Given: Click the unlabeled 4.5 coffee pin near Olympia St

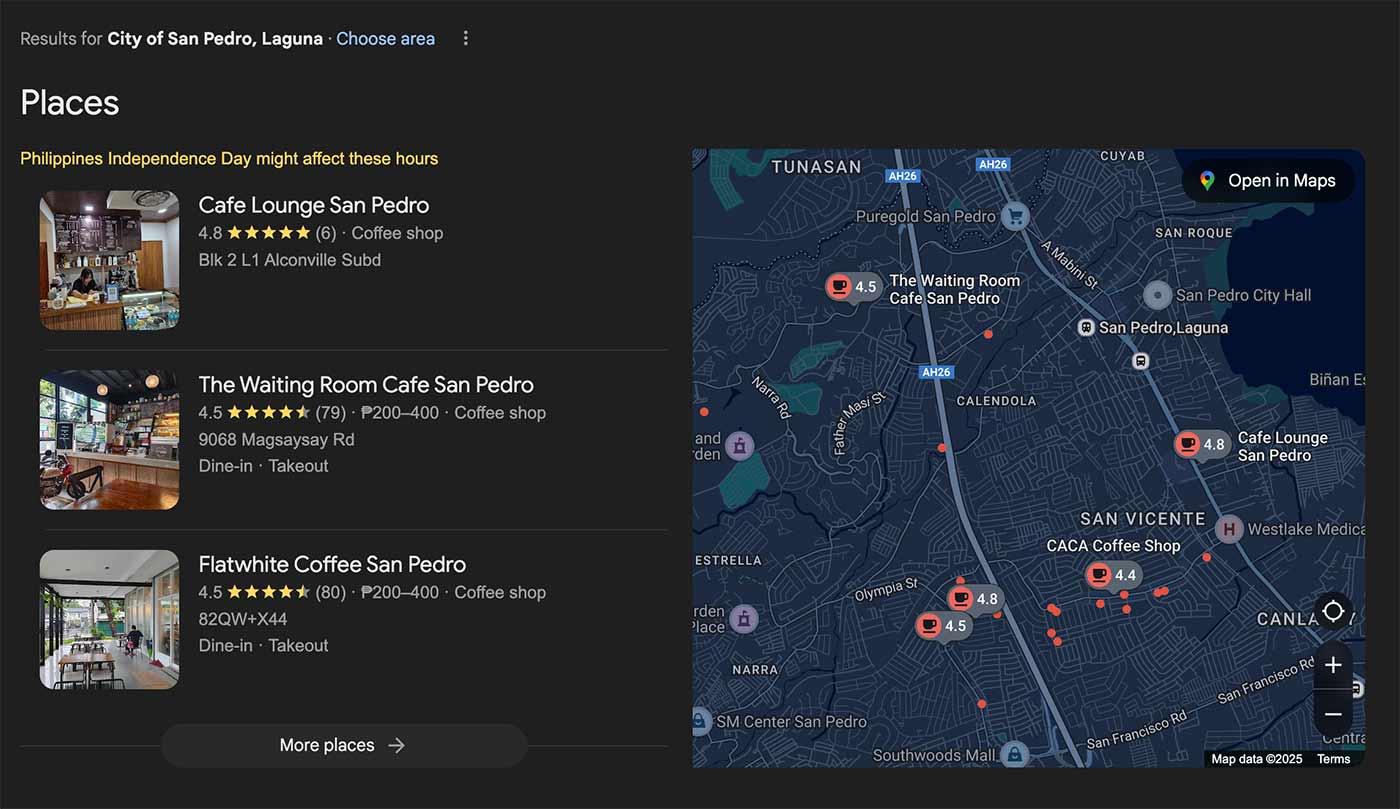Looking at the screenshot, I should (x=943, y=626).
